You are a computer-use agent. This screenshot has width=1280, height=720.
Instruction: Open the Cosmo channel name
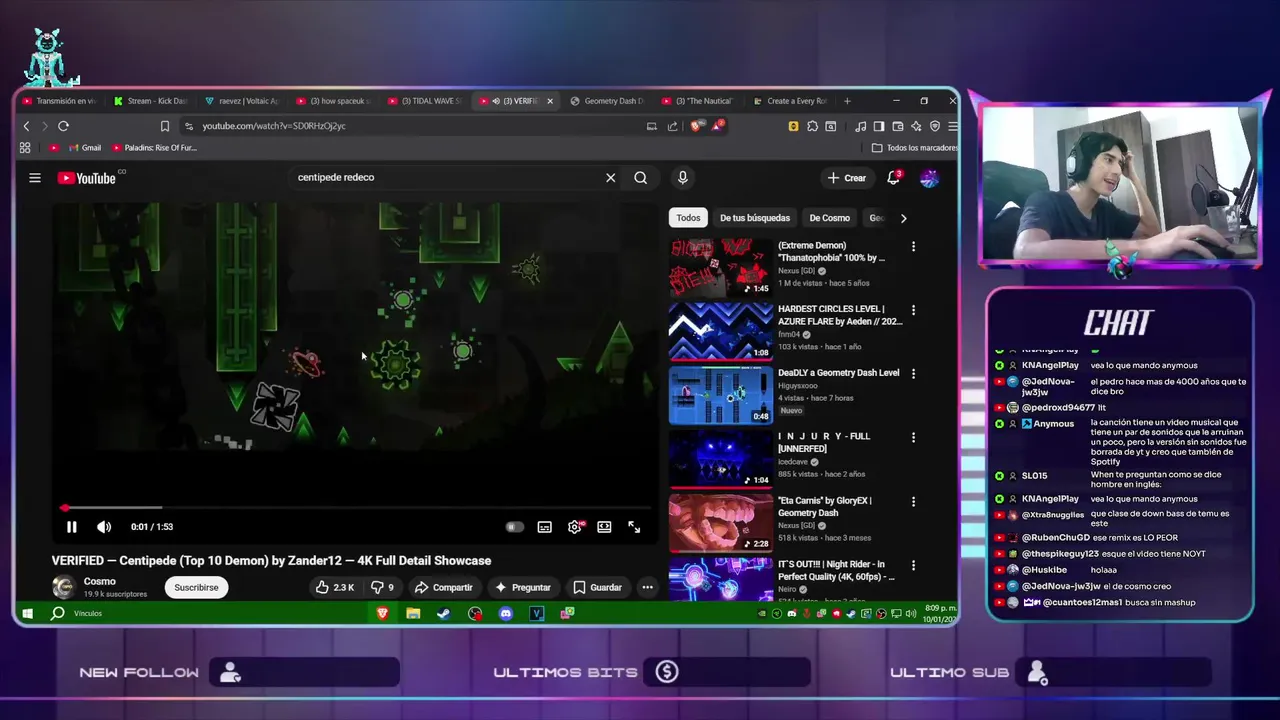[100, 581]
